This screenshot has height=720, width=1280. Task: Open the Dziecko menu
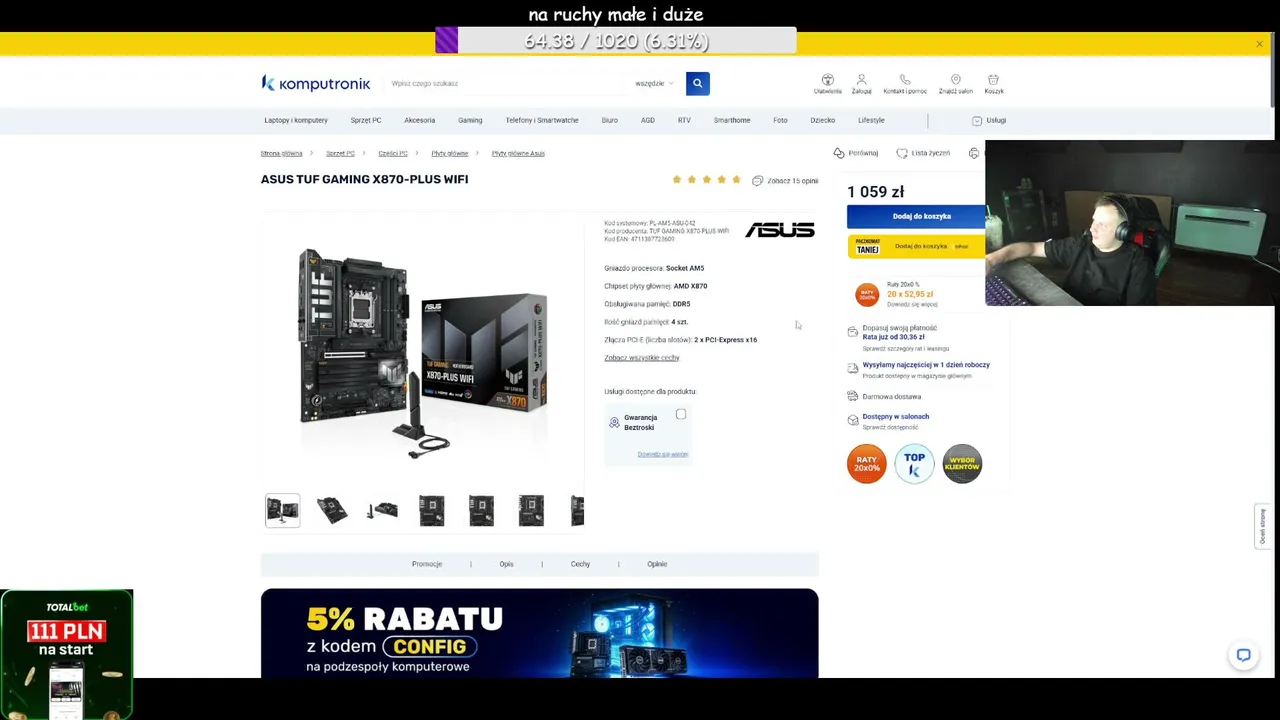coord(822,120)
